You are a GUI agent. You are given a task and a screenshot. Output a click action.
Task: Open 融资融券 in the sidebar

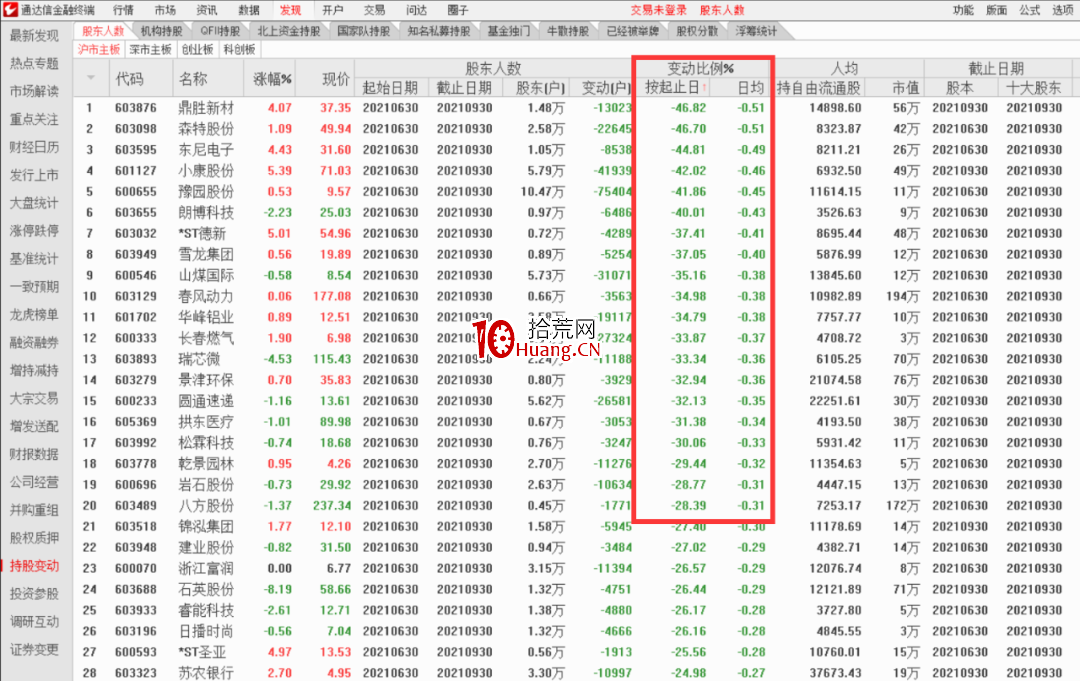(x=34, y=342)
